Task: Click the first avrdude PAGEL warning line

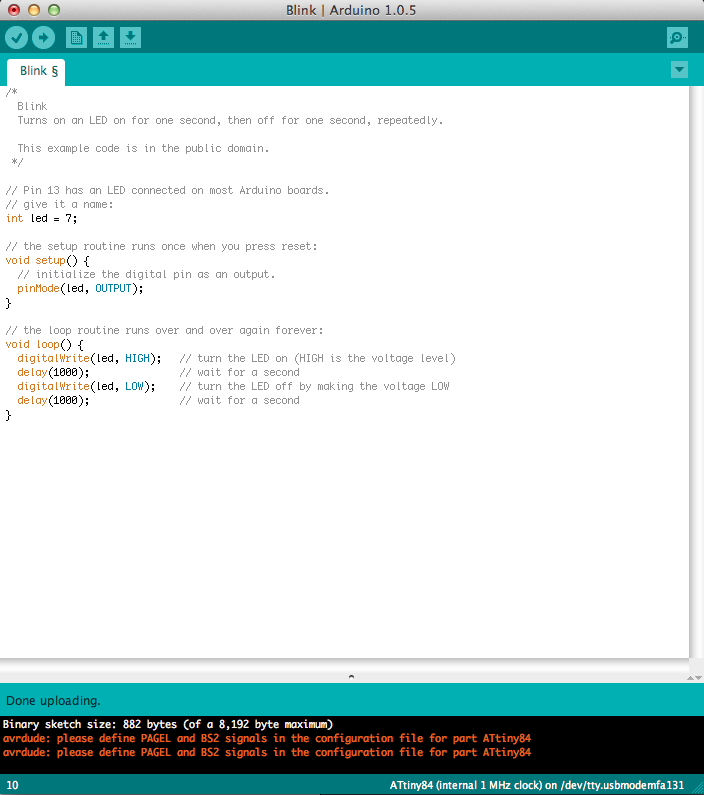Action: pos(267,738)
